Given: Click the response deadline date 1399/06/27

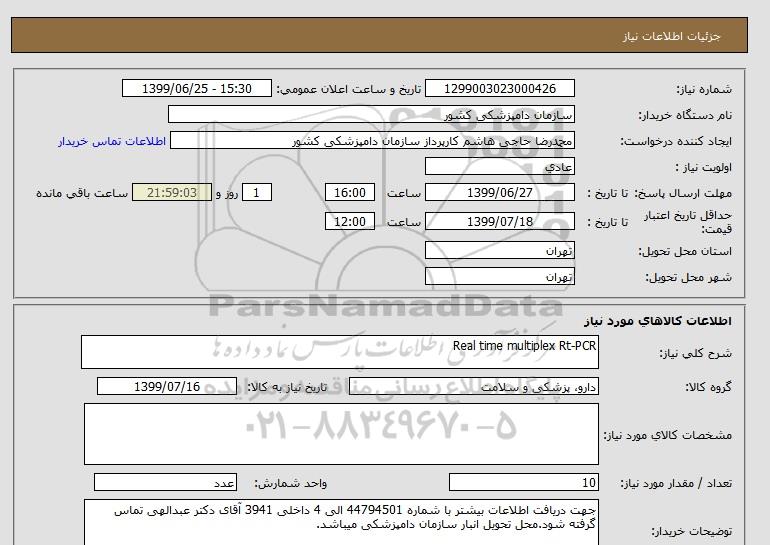Looking at the screenshot, I should (499, 192).
